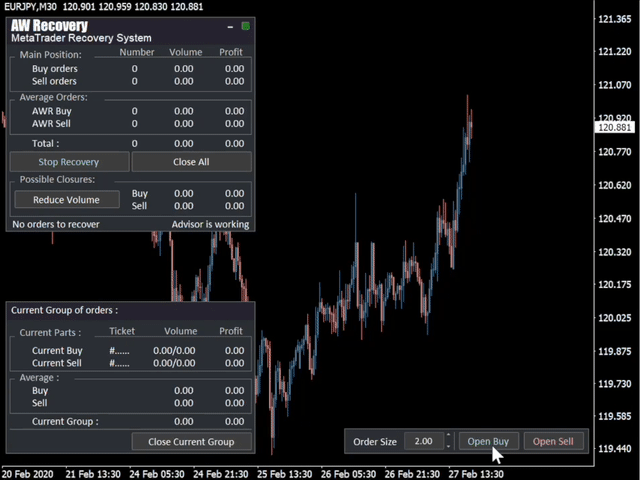Click the Close All button
The height and width of the screenshot is (480, 640).
click(191, 162)
